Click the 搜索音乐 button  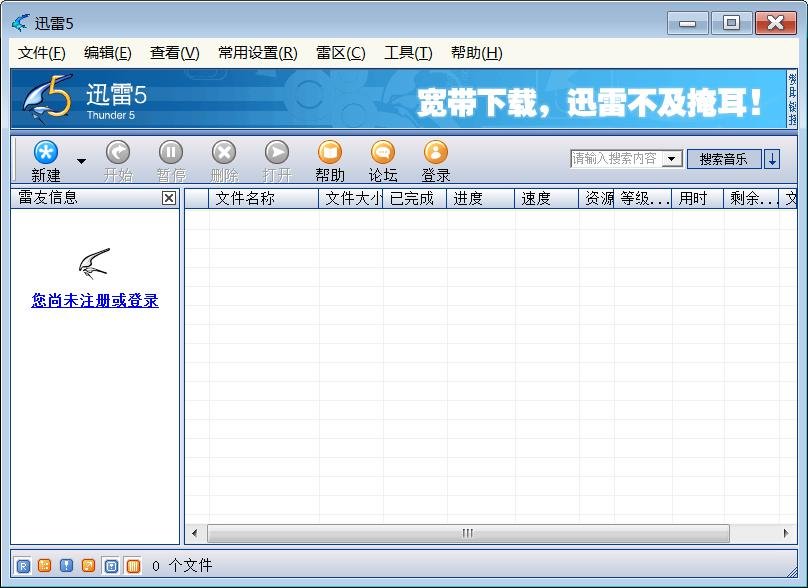click(x=724, y=159)
